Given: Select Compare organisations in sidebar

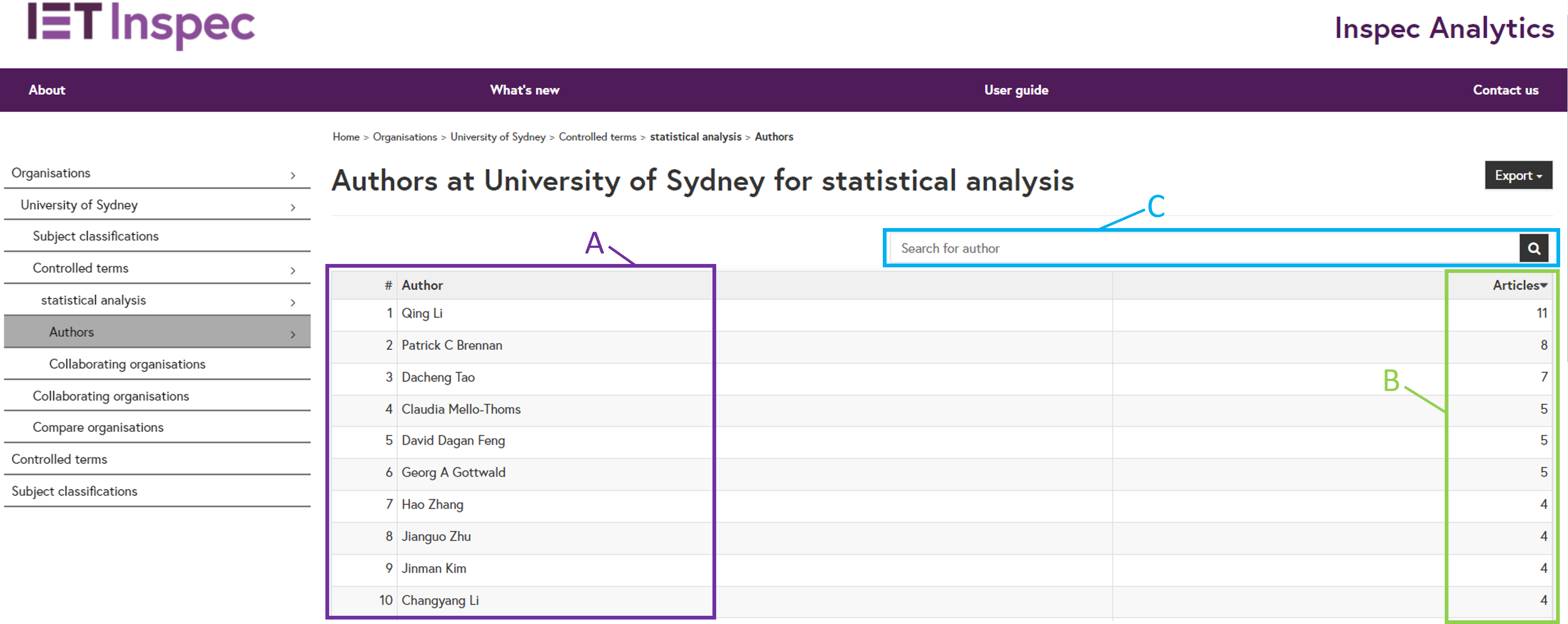Looking at the screenshot, I should [98, 427].
